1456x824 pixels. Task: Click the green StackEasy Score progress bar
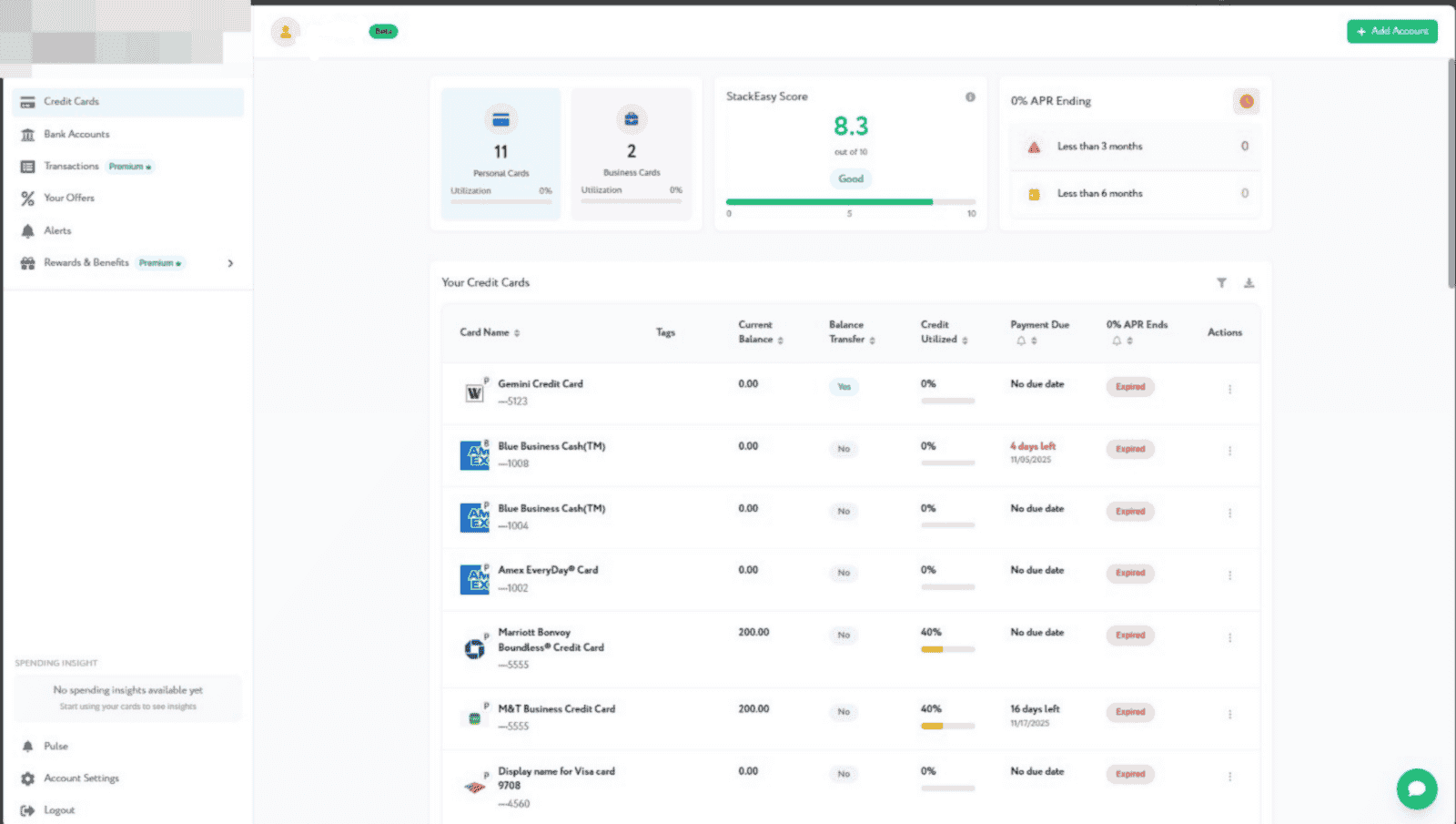pyautogui.click(x=828, y=201)
